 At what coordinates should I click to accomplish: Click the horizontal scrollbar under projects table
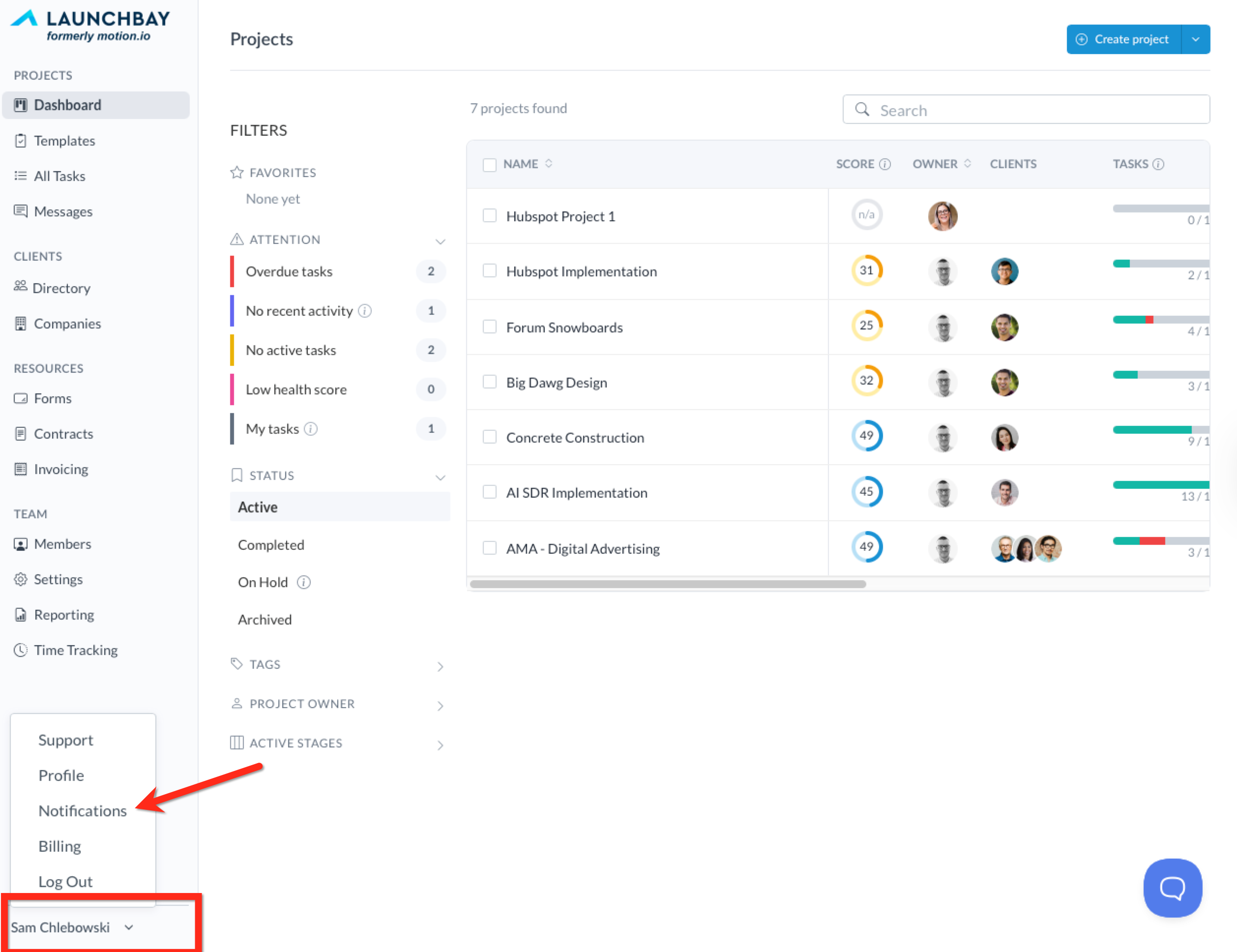[x=667, y=584]
